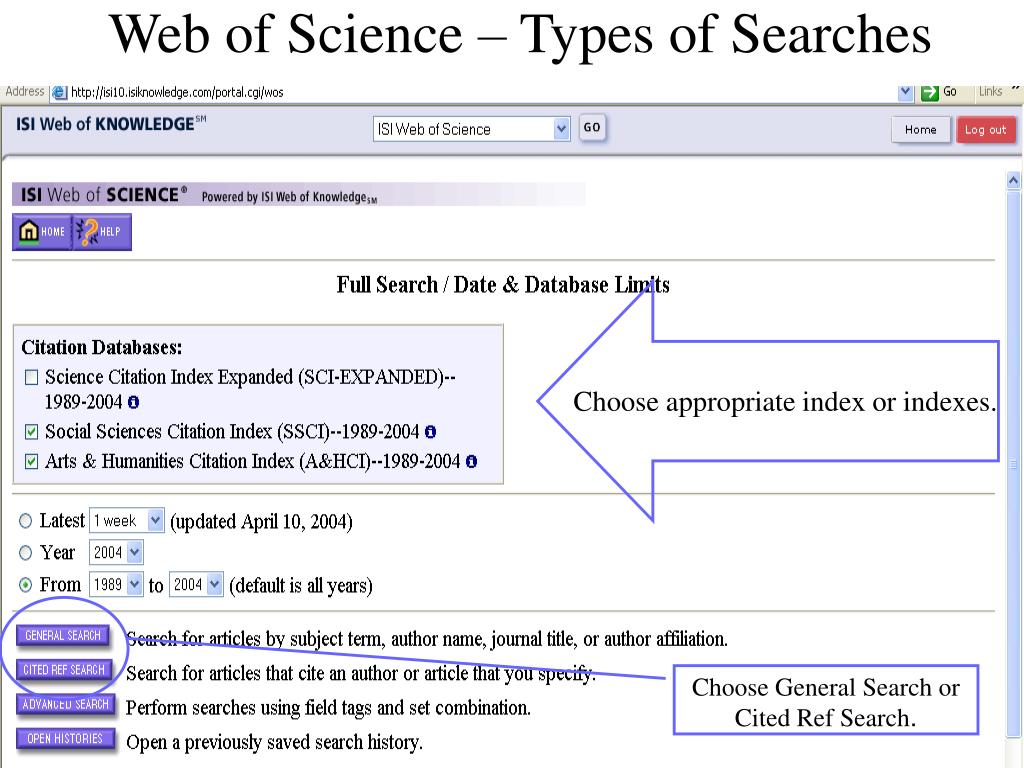Click the red Log out button
Image resolution: width=1024 pixels, height=768 pixels.
click(985, 130)
